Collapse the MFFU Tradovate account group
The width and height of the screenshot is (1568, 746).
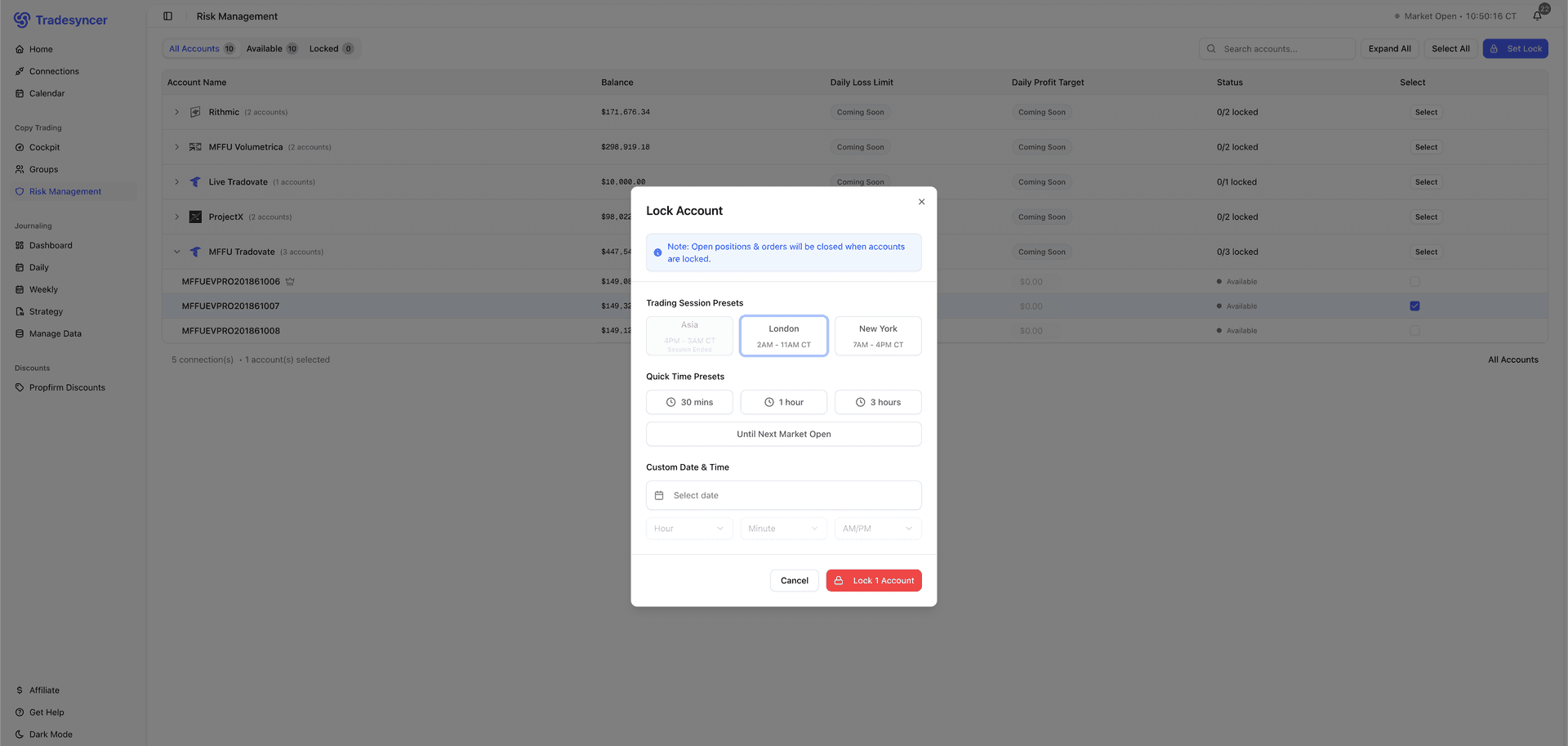[176, 252]
